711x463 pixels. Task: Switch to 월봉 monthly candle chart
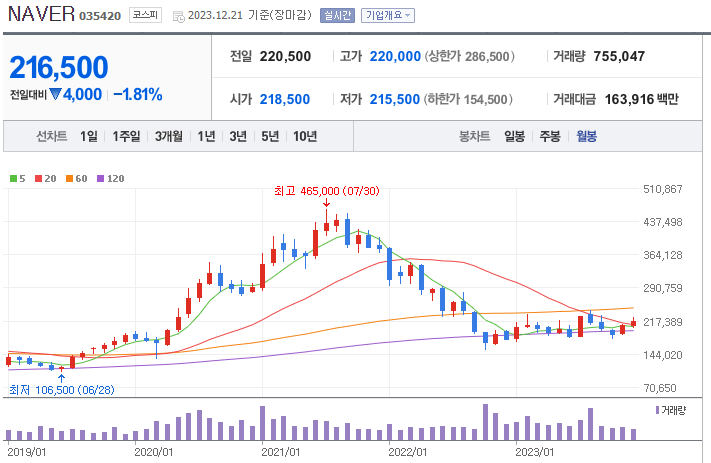[x=587, y=136]
